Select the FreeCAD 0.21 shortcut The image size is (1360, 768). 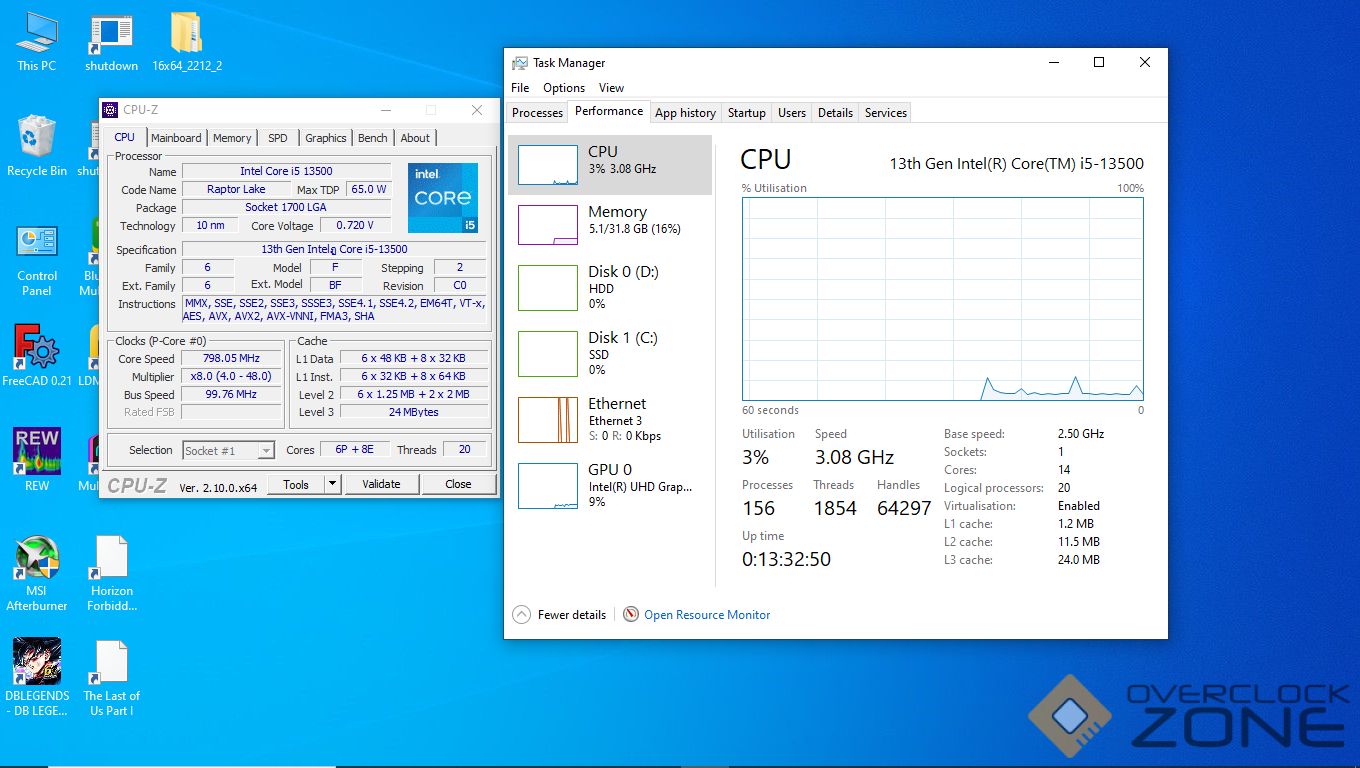(x=37, y=355)
